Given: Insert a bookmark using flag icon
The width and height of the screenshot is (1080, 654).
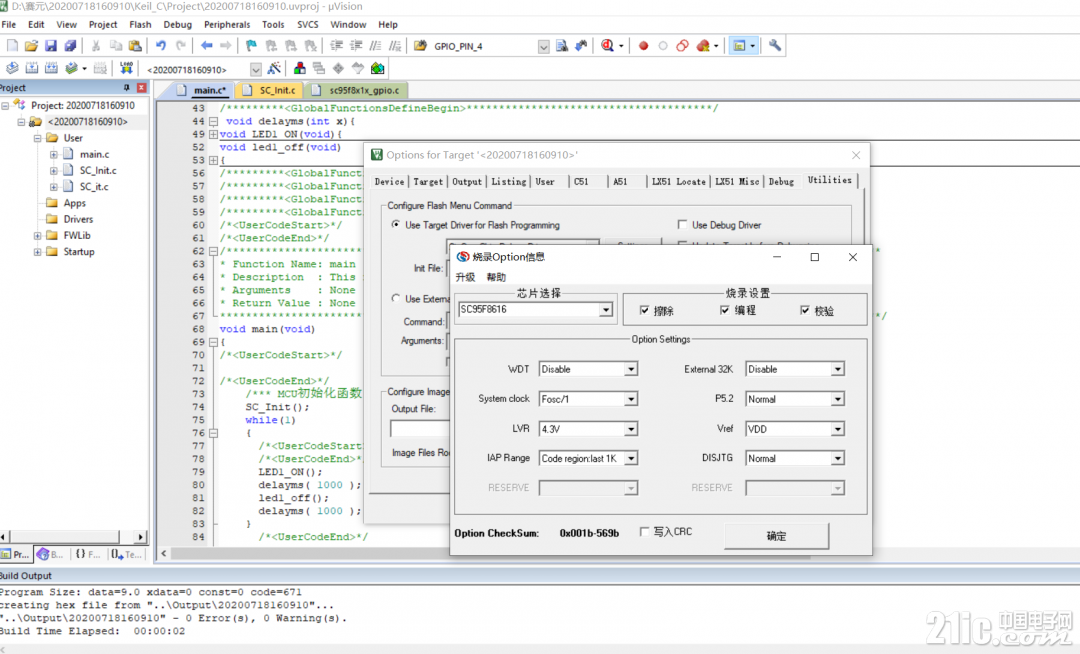Looking at the screenshot, I should click(251, 46).
